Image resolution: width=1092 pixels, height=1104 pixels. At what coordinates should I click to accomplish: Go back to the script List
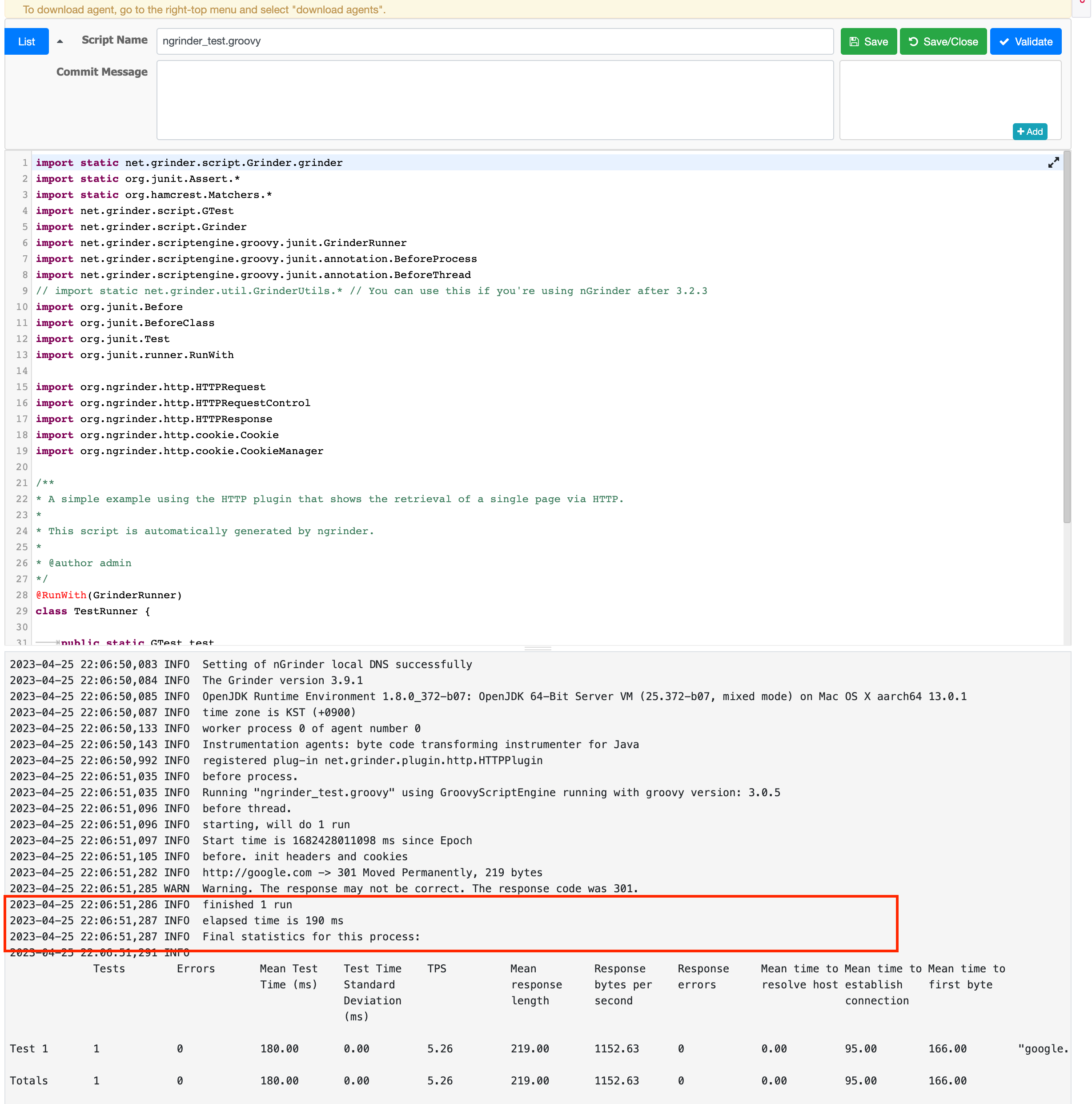26,42
